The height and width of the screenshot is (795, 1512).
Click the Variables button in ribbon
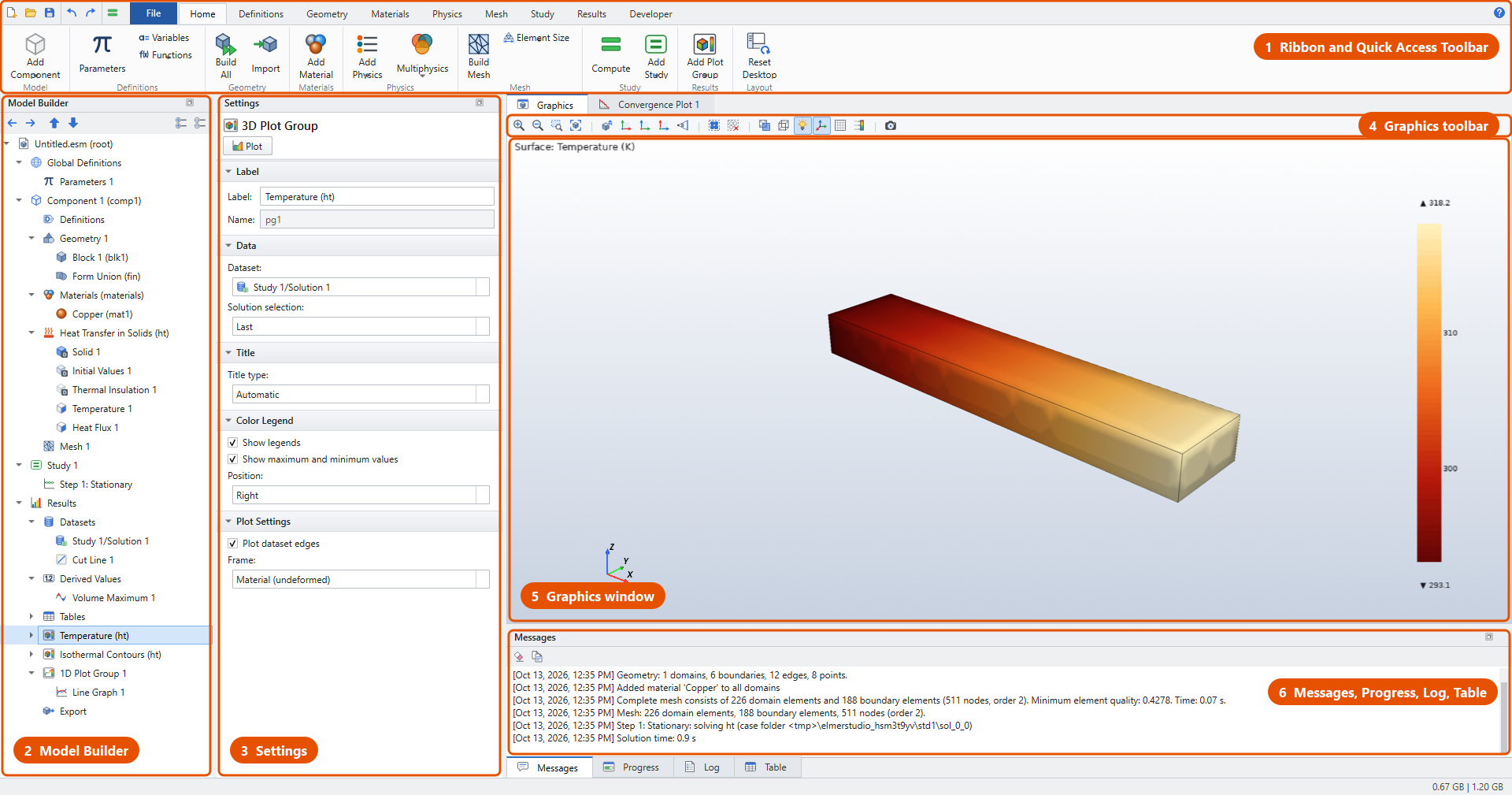[164, 38]
